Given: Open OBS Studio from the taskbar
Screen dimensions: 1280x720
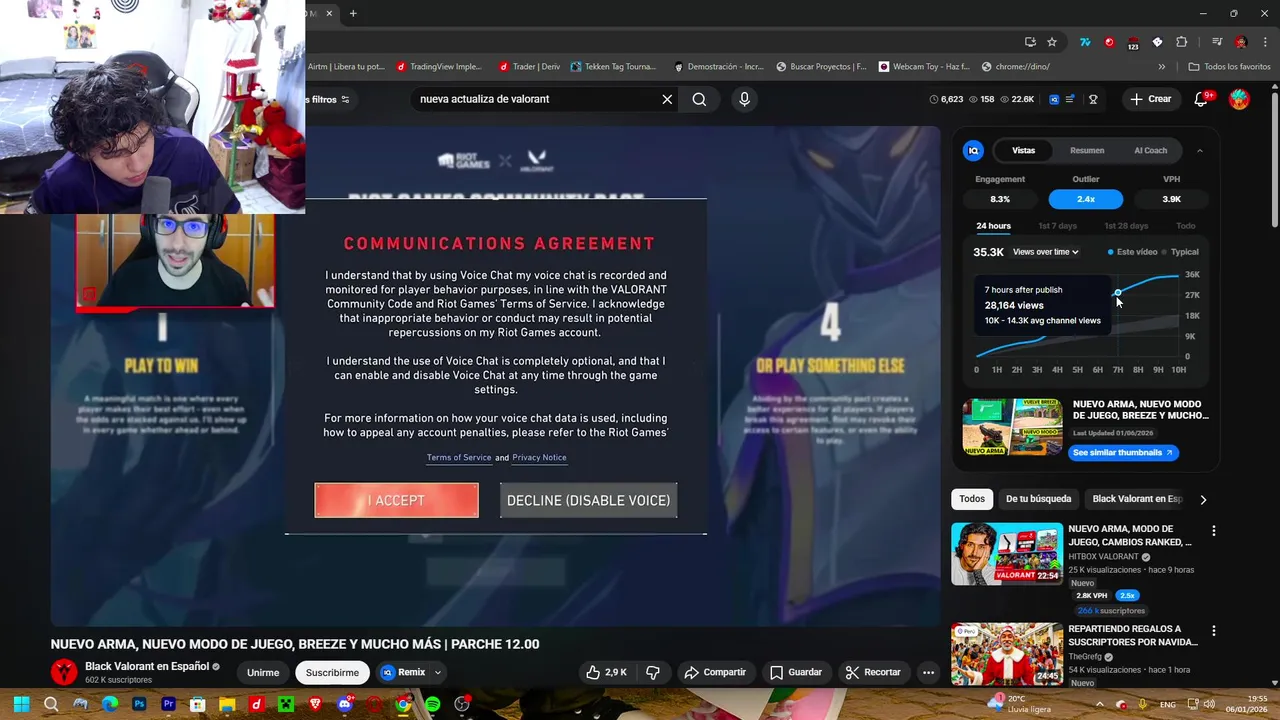Looking at the screenshot, I should [x=462, y=704].
